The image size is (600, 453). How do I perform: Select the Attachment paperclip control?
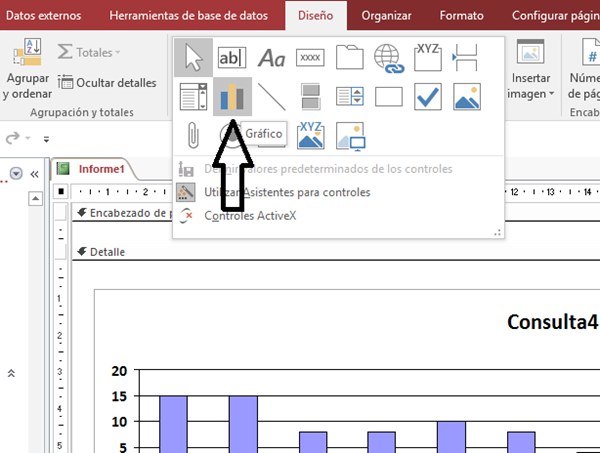click(193, 135)
